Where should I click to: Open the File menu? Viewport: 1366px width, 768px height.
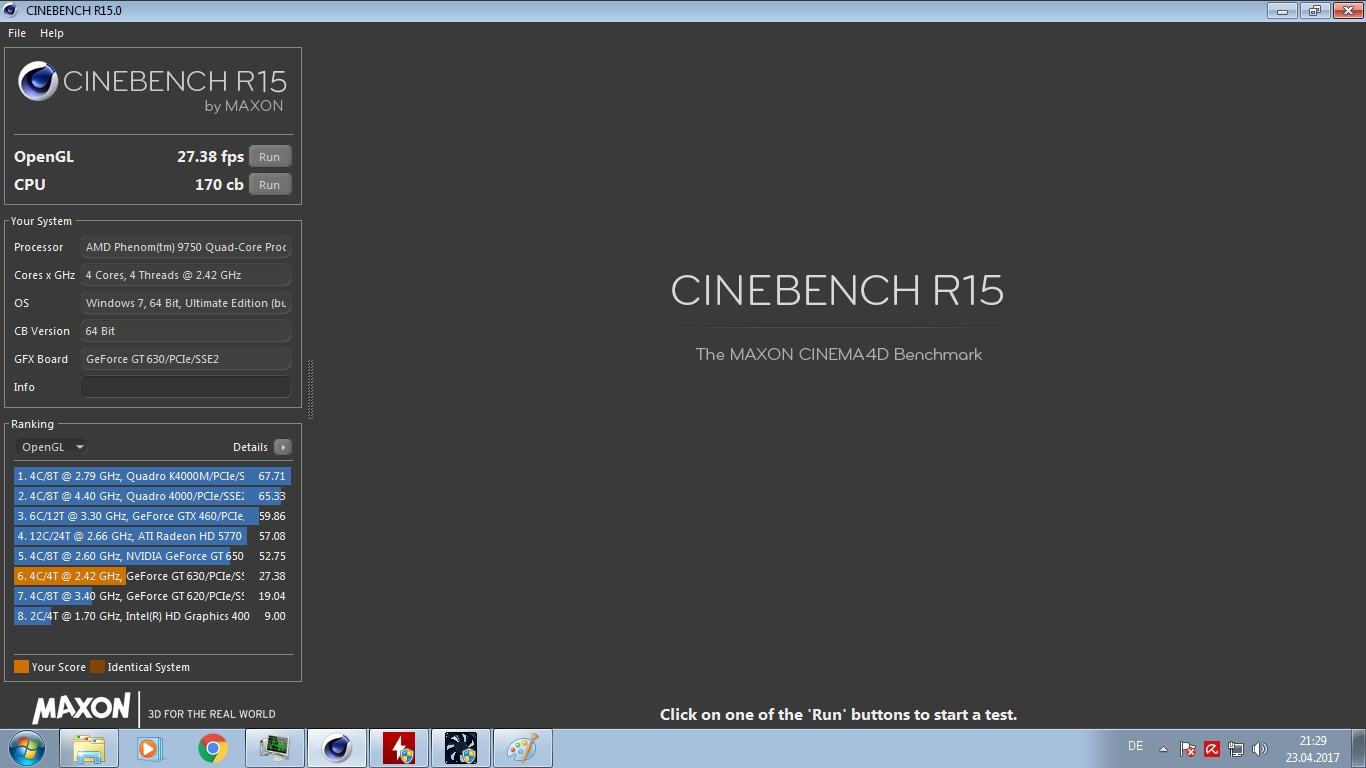tap(17, 33)
